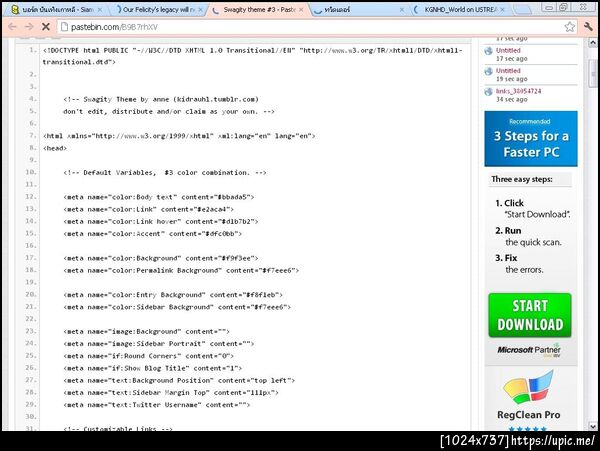Click the color:Body text meta line
The width and height of the screenshot is (600, 451).
[158, 197]
